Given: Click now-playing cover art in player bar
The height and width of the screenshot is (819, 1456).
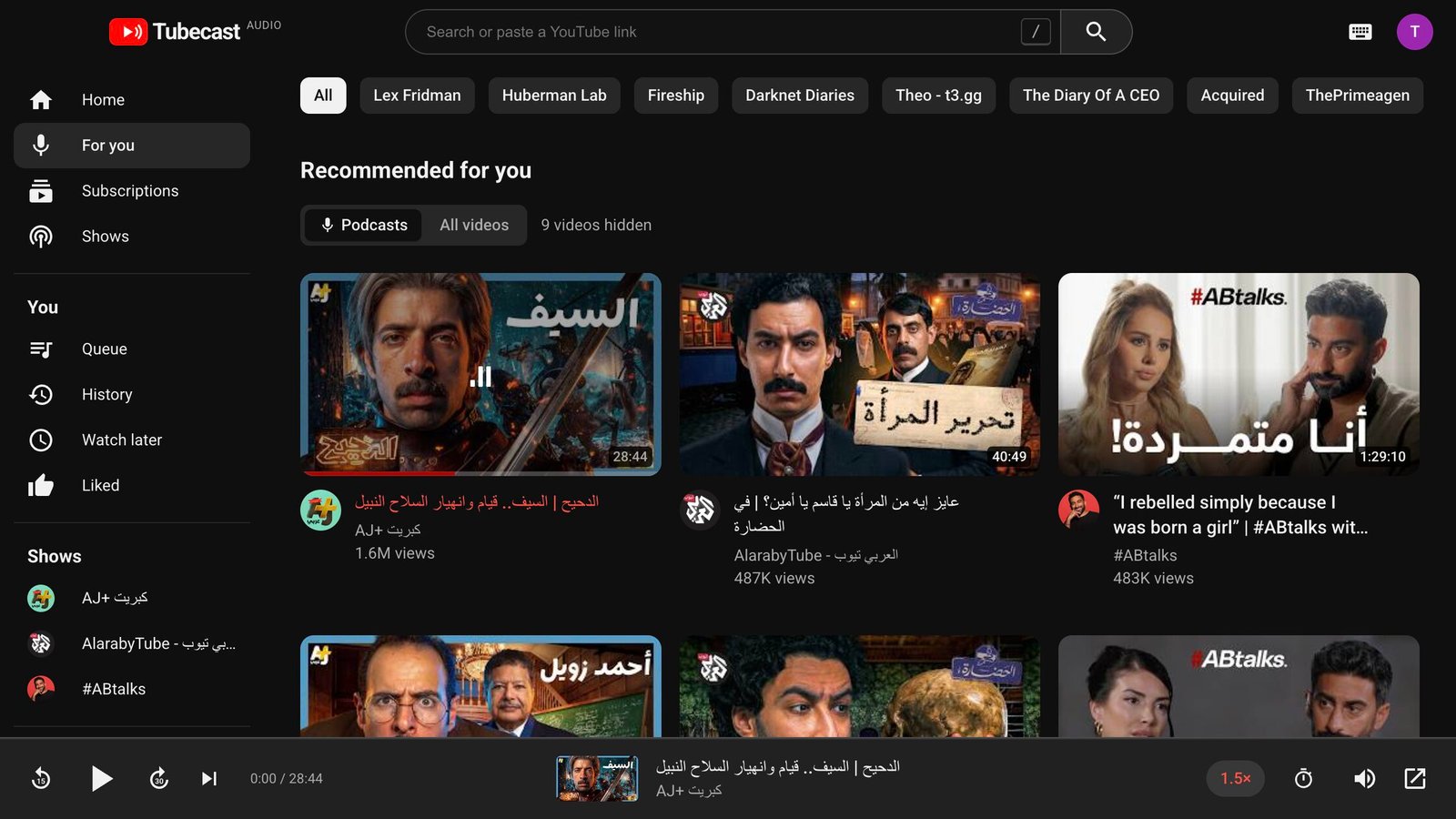Looking at the screenshot, I should 597,778.
